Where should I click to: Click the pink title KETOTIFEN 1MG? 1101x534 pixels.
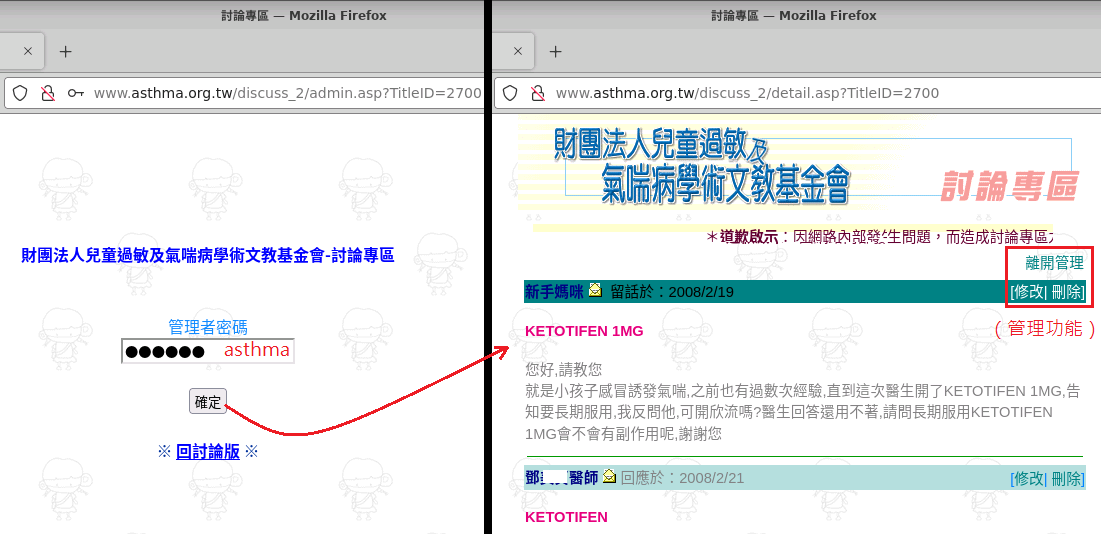(x=584, y=331)
